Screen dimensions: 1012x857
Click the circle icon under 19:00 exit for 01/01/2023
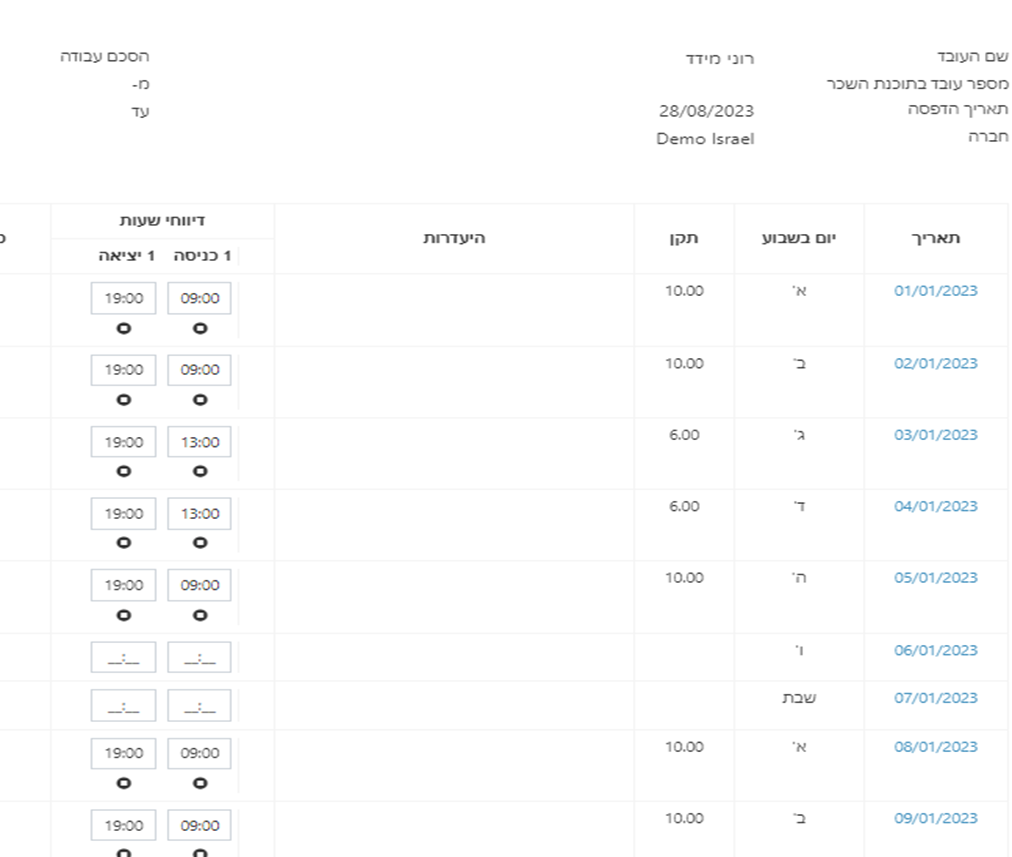pyautogui.click(x=123, y=328)
